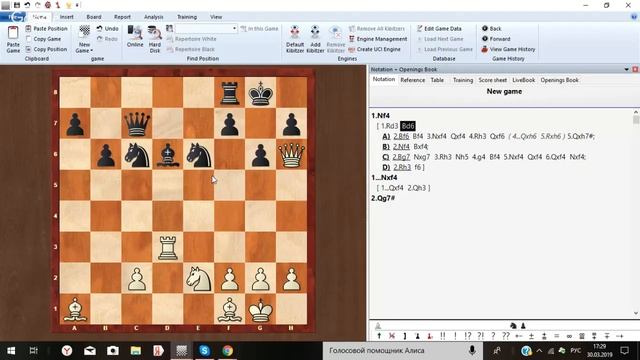640x360 pixels.
Task: Click the highlighted Bd6 move
Action: point(408,126)
